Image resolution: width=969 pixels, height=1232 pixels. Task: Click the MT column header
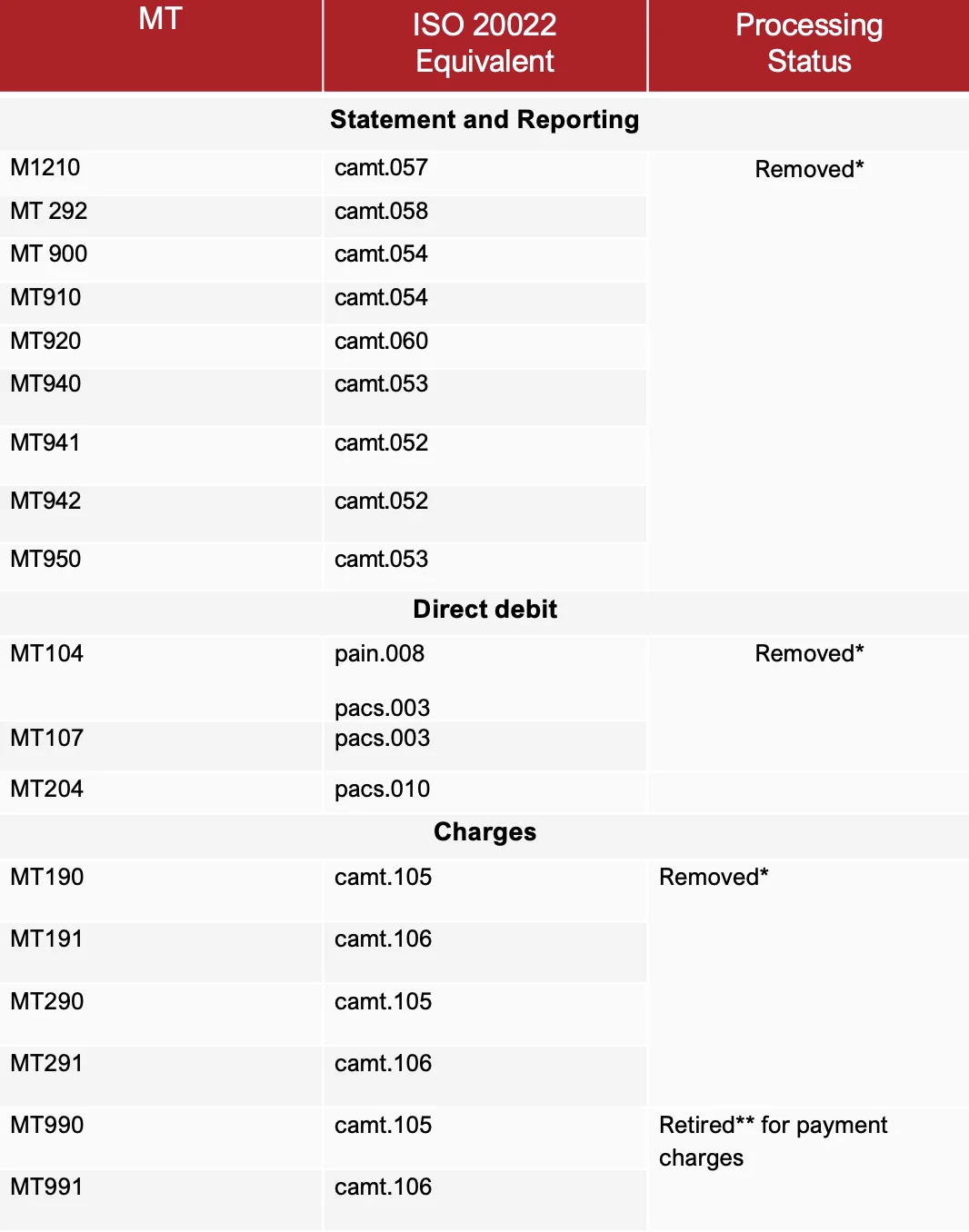click(x=160, y=19)
